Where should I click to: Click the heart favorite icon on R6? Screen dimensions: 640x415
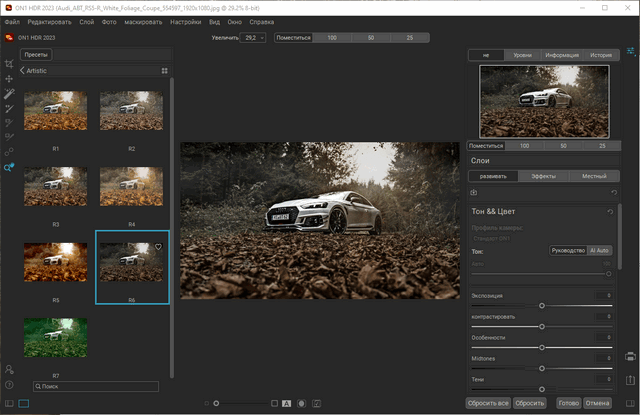tap(159, 246)
